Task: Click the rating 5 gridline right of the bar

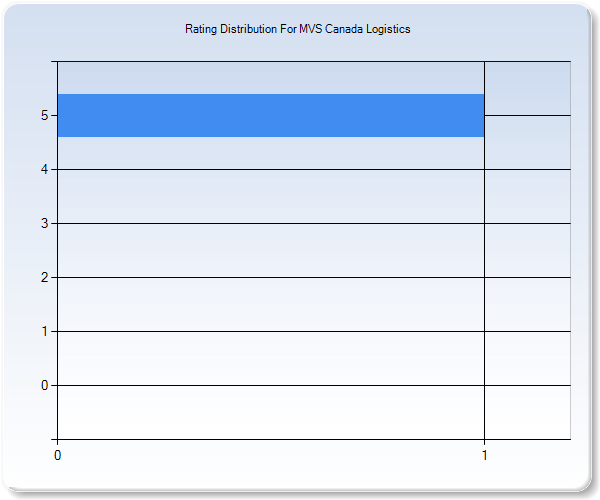Action: coord(527,115)
